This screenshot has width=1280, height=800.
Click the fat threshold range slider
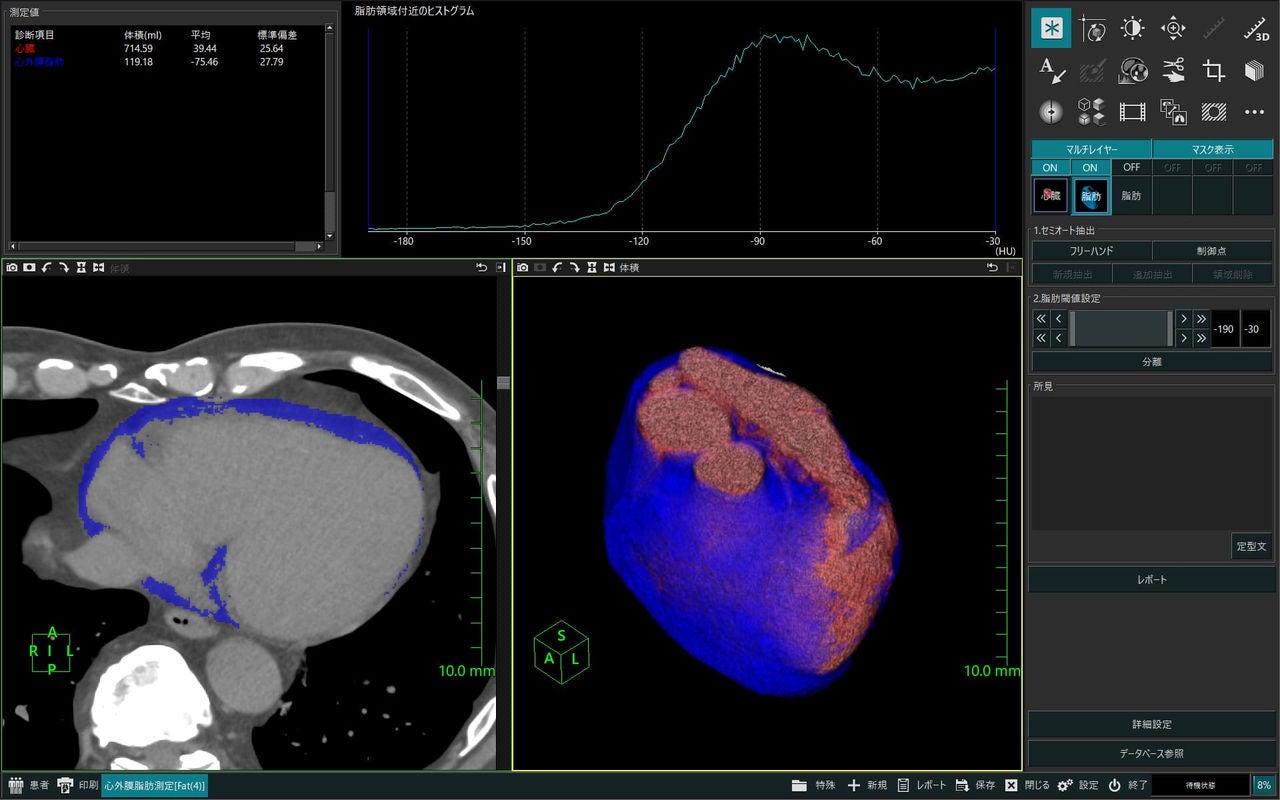(x=1120, y=328)
